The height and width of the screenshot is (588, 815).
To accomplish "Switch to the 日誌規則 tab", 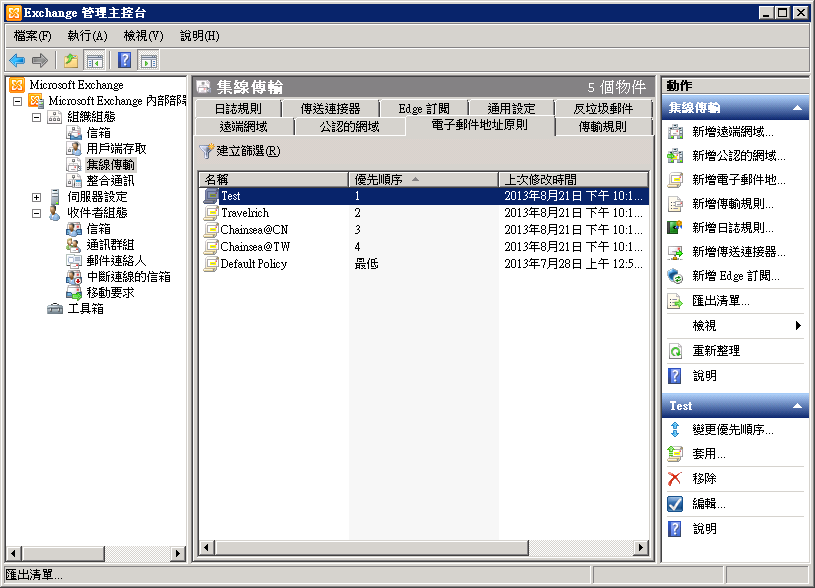I will click(x=238, y=109).
